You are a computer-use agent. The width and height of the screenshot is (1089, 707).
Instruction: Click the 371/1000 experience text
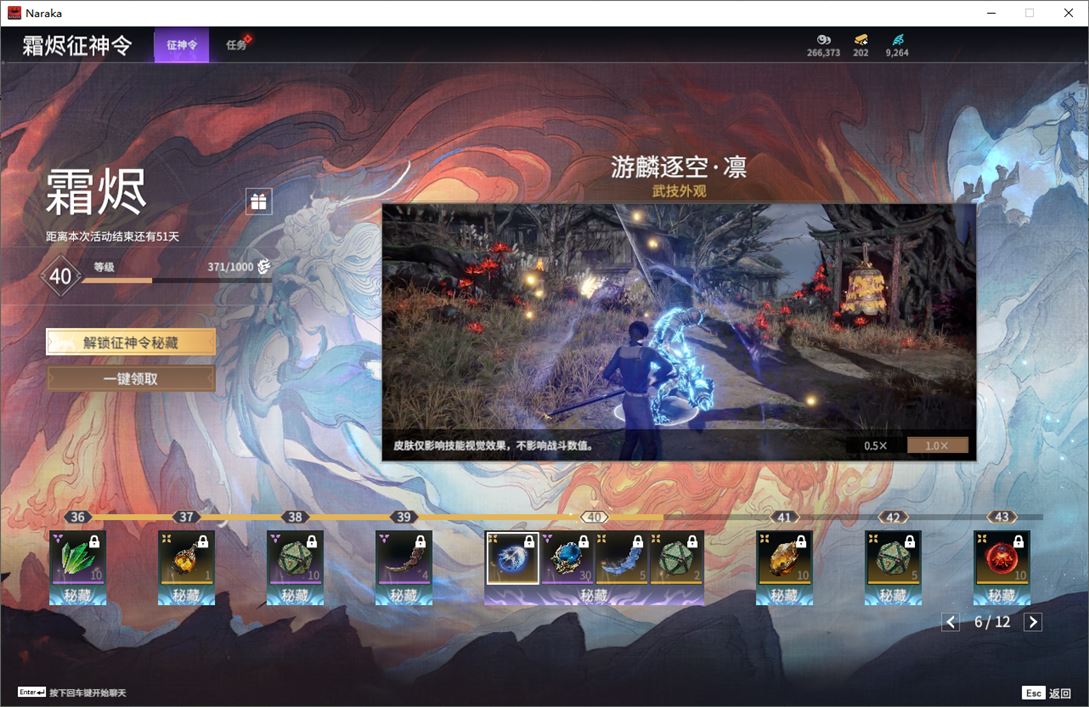point(231,267)
